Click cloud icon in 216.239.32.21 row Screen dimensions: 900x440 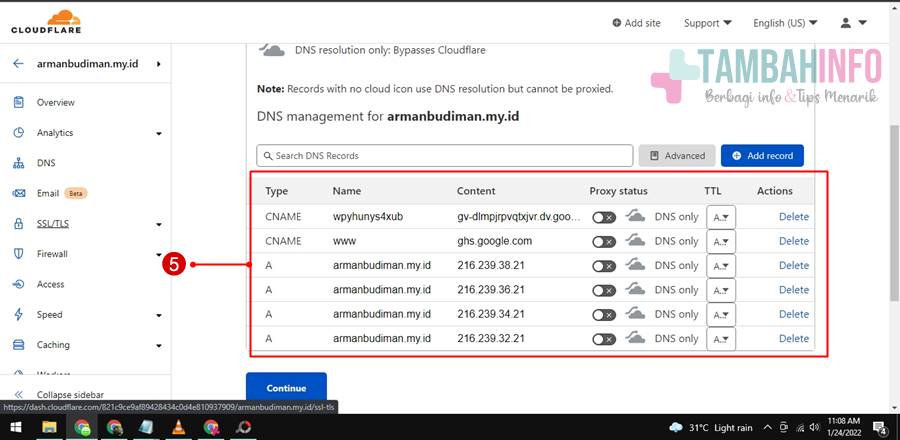(635, 338)
